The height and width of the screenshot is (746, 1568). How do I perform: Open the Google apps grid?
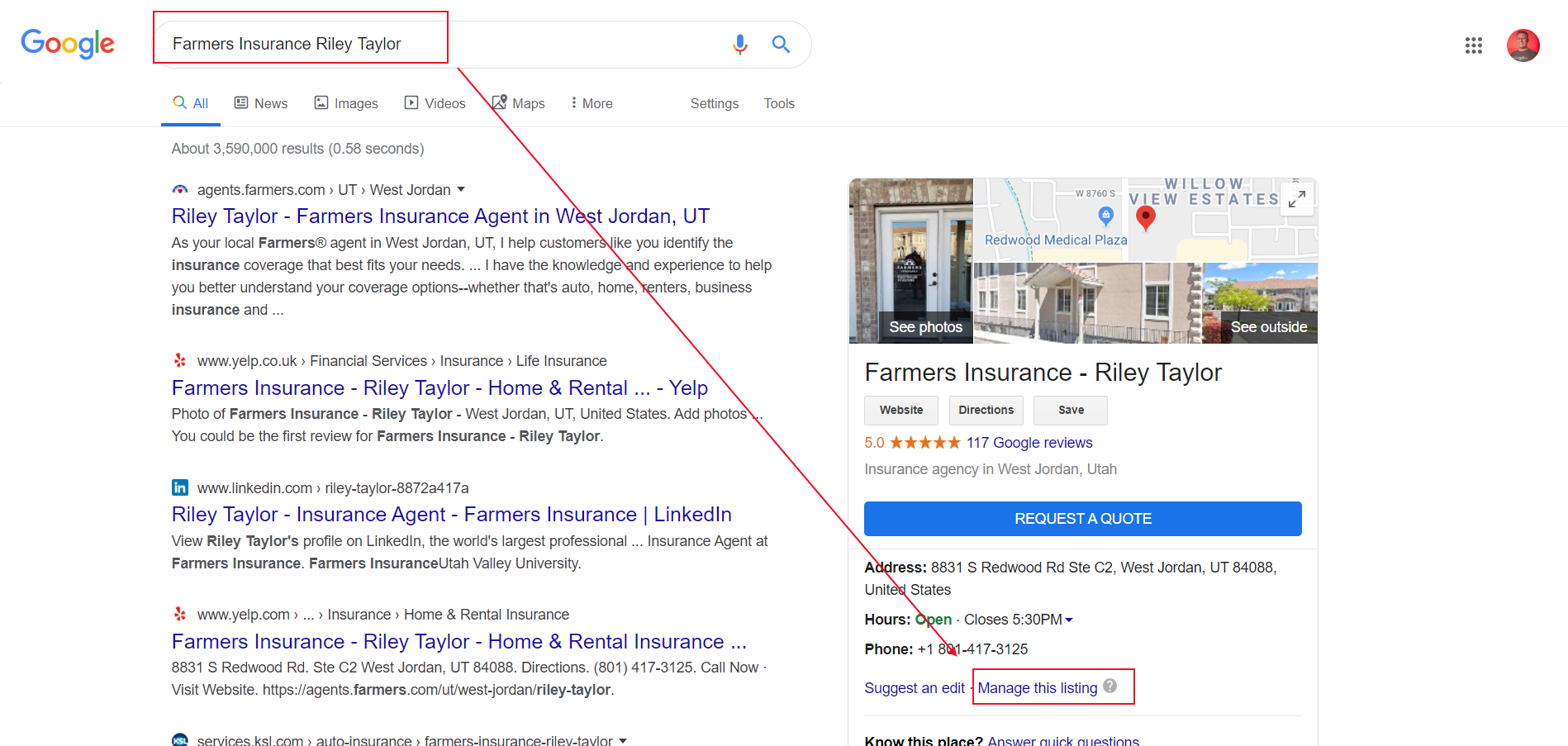[1474, 45]
